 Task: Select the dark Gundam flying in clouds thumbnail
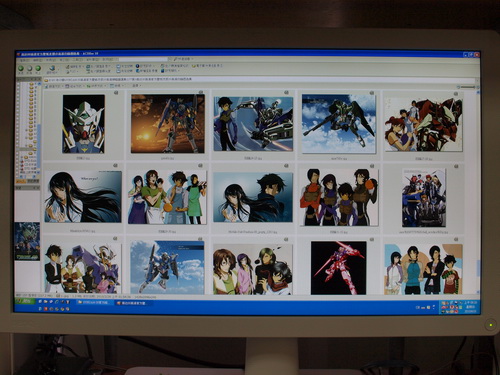(339, 123)
